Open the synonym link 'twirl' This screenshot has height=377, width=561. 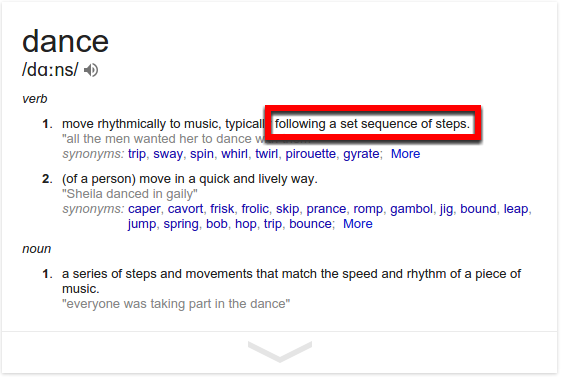click(267, 154)
